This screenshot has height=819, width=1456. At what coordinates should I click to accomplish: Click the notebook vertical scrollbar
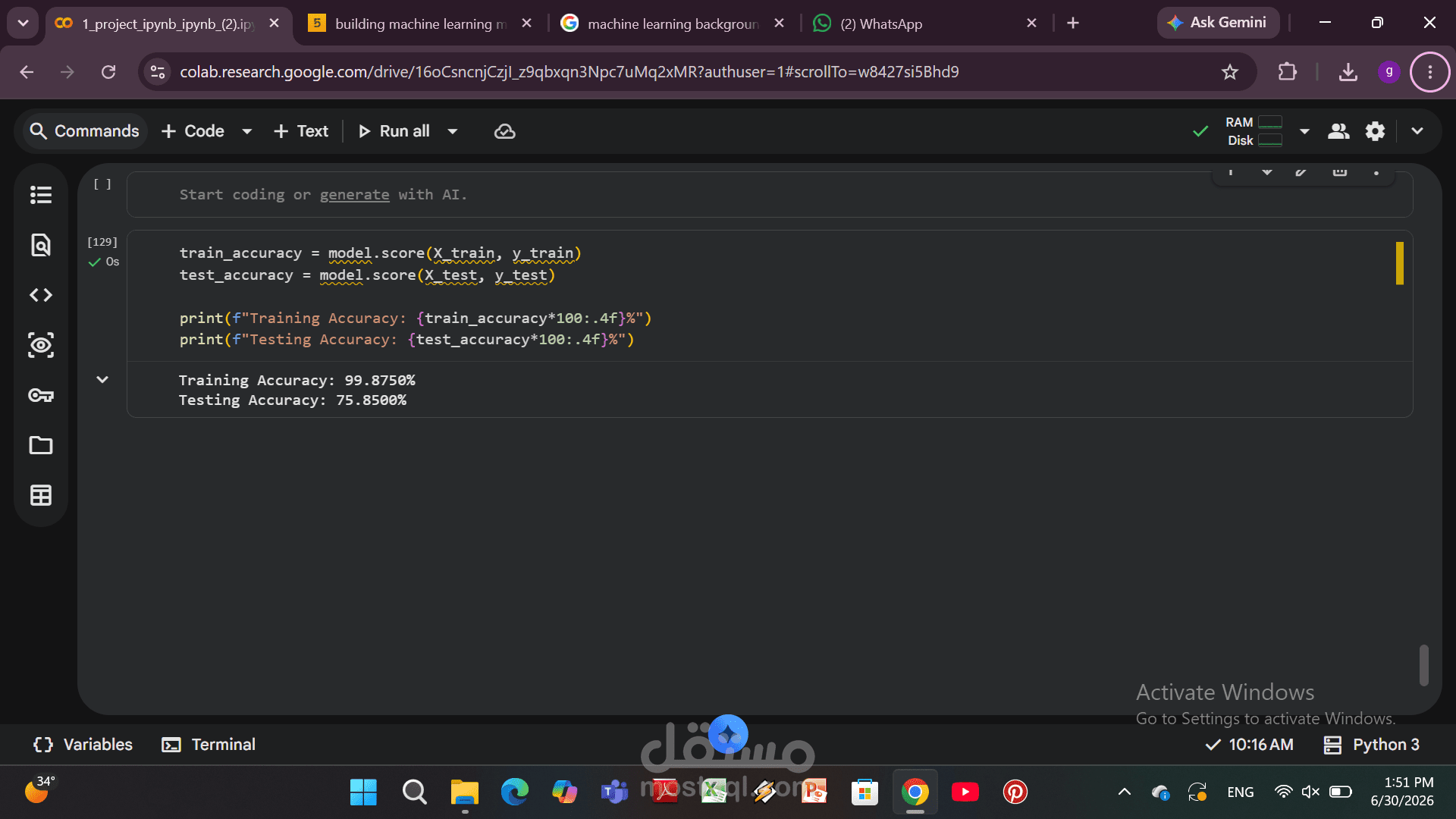point(1423,665)
